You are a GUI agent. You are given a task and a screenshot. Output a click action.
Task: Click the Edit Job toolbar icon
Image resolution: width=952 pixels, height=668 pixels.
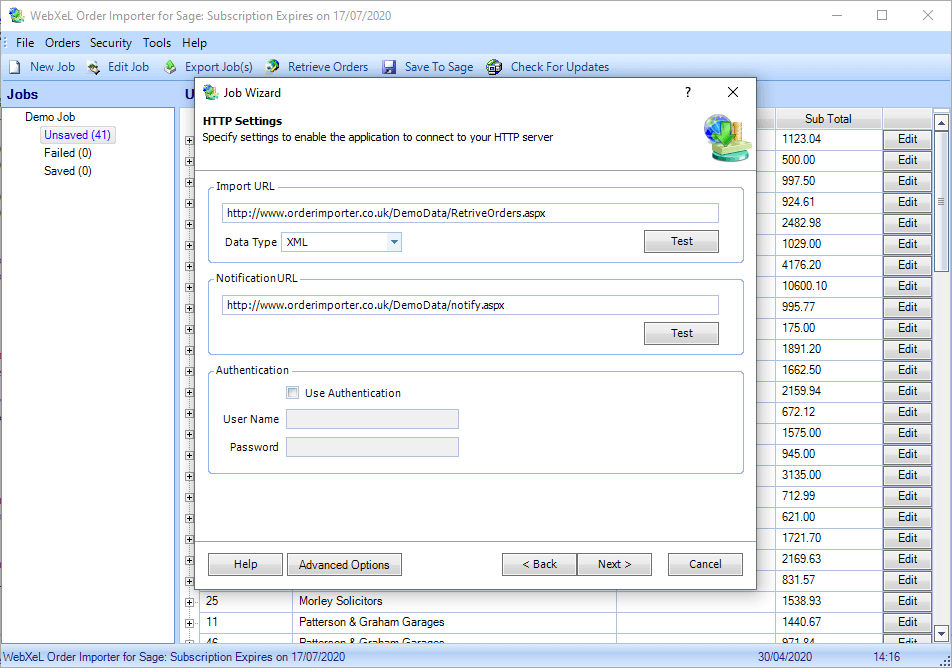(x=94, y=67)
